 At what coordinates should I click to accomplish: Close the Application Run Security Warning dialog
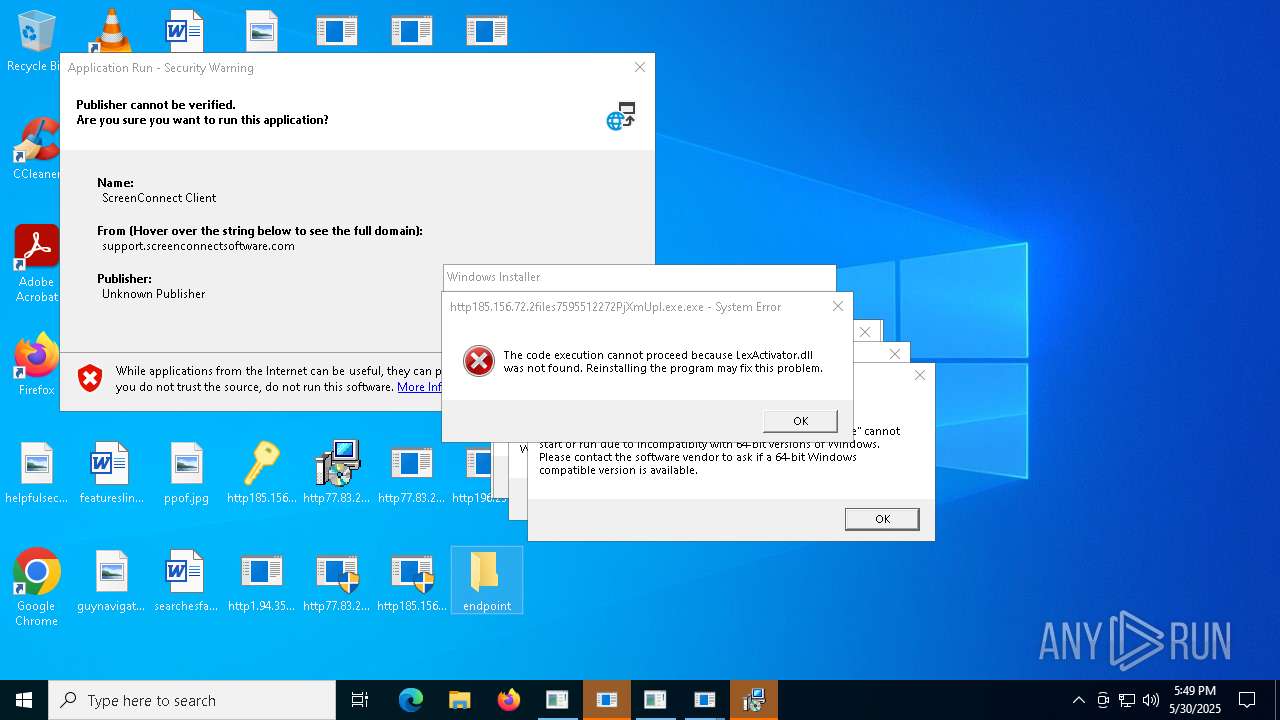[x=640, y=67]
